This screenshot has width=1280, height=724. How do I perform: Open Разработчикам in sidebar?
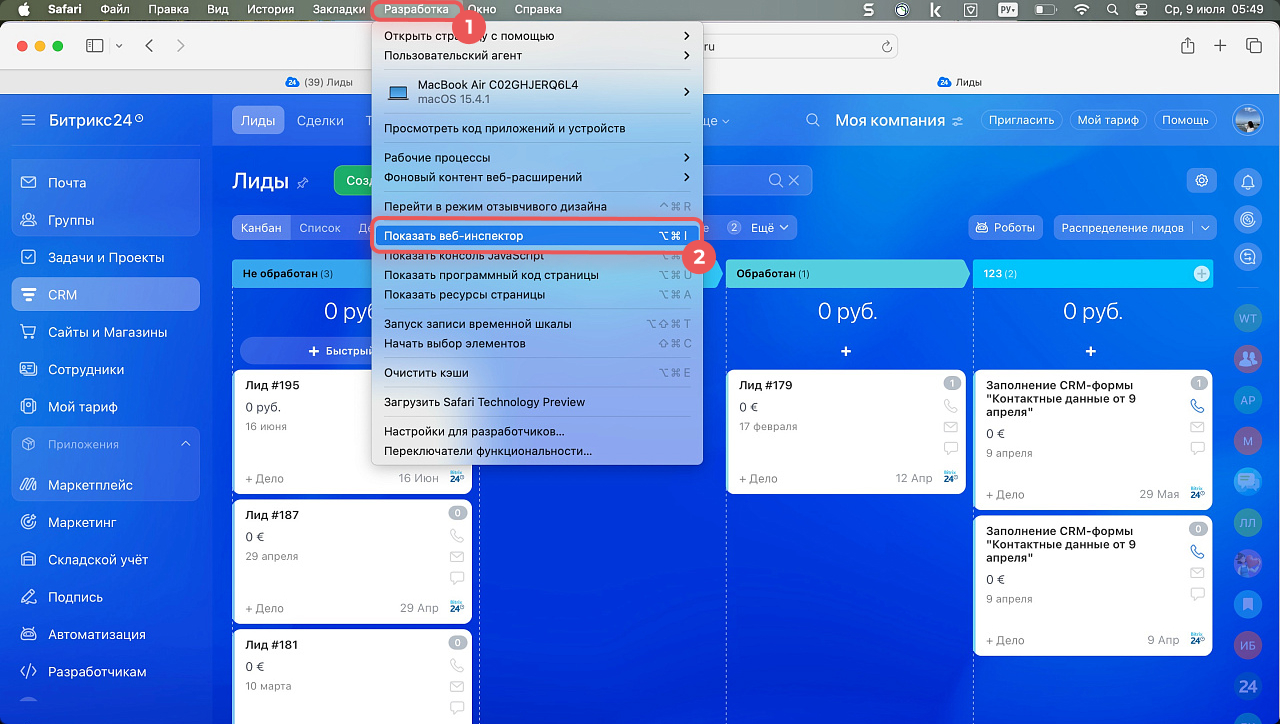coord(106,672)
